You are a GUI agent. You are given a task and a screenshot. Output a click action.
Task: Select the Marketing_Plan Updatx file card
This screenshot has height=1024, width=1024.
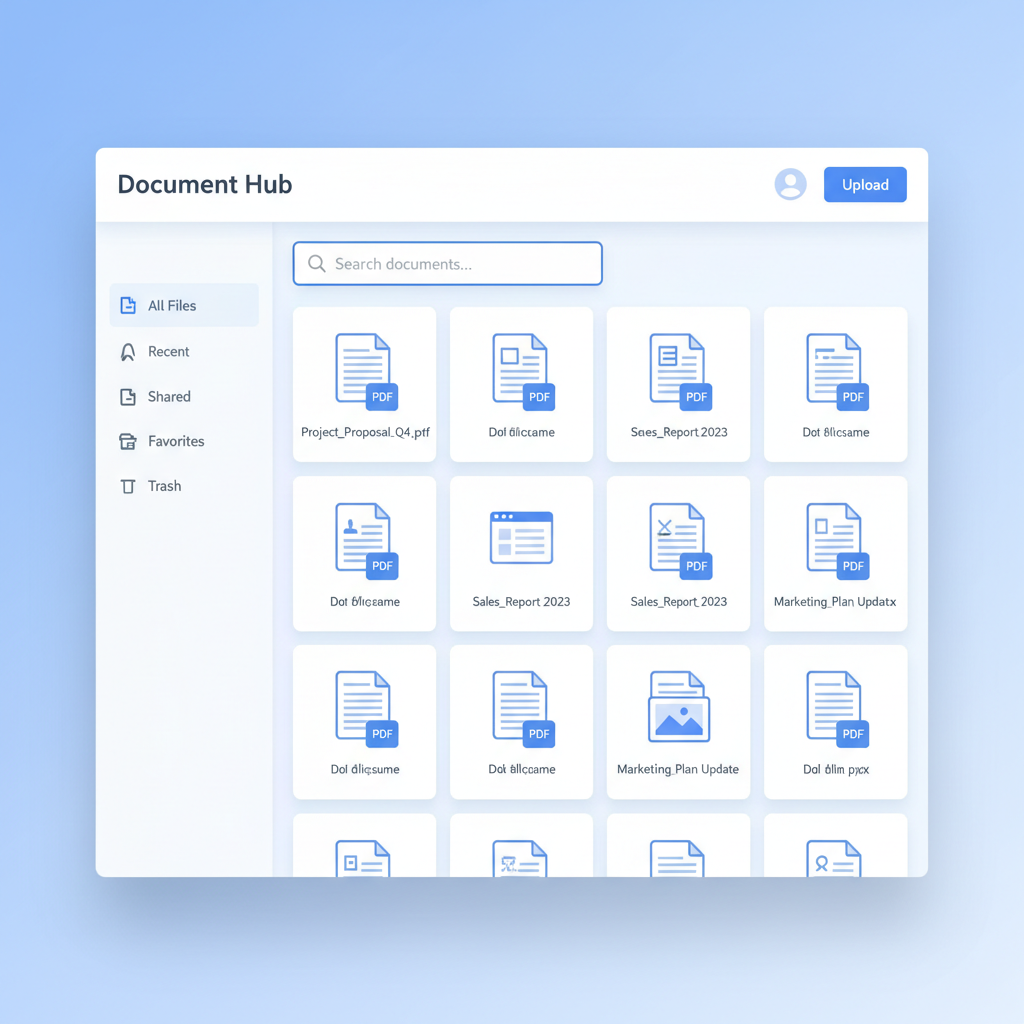(835, 553)
